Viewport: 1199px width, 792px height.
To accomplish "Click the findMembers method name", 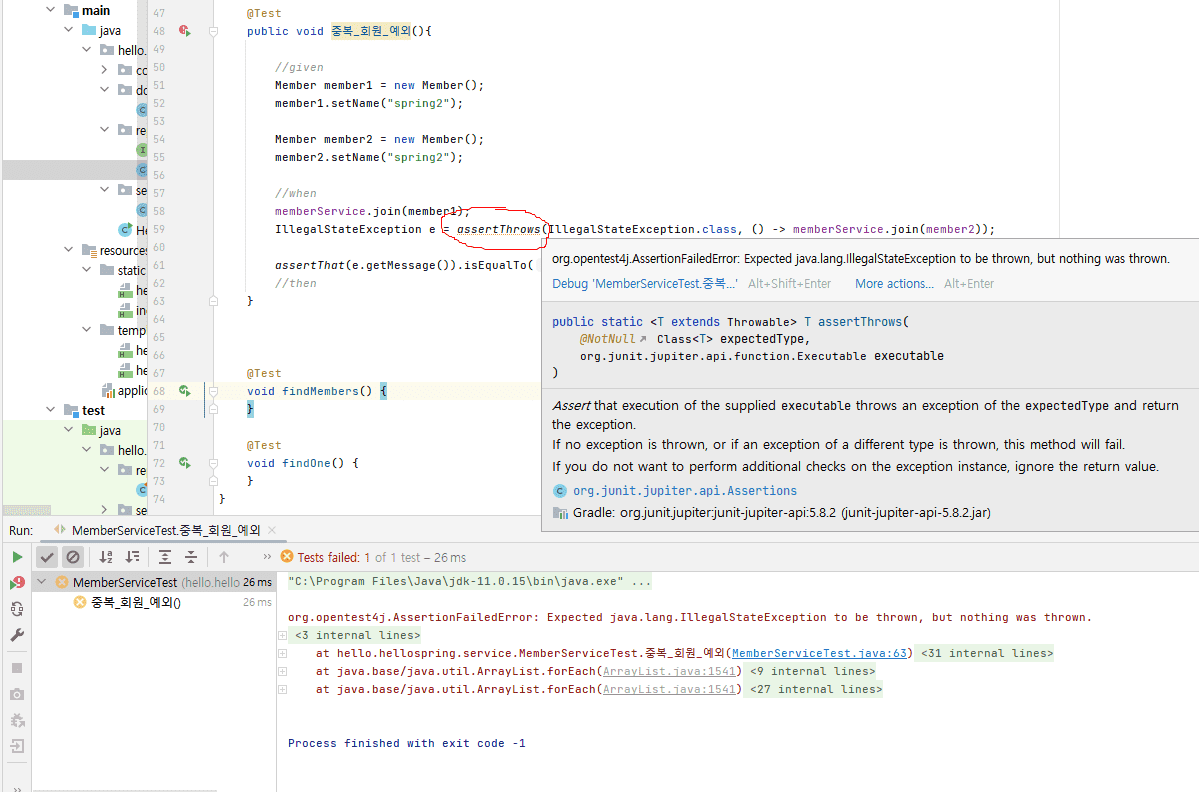I will 320,391.
